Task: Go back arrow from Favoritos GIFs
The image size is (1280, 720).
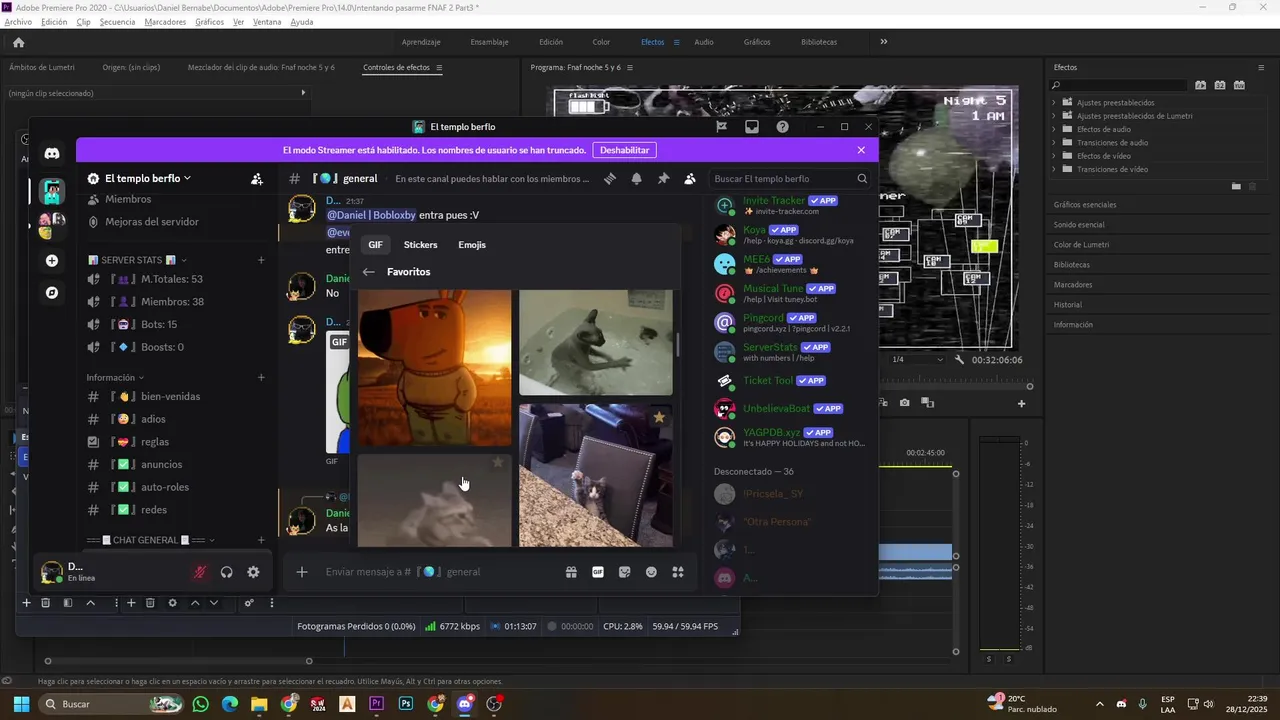Action: coord(369,272)
